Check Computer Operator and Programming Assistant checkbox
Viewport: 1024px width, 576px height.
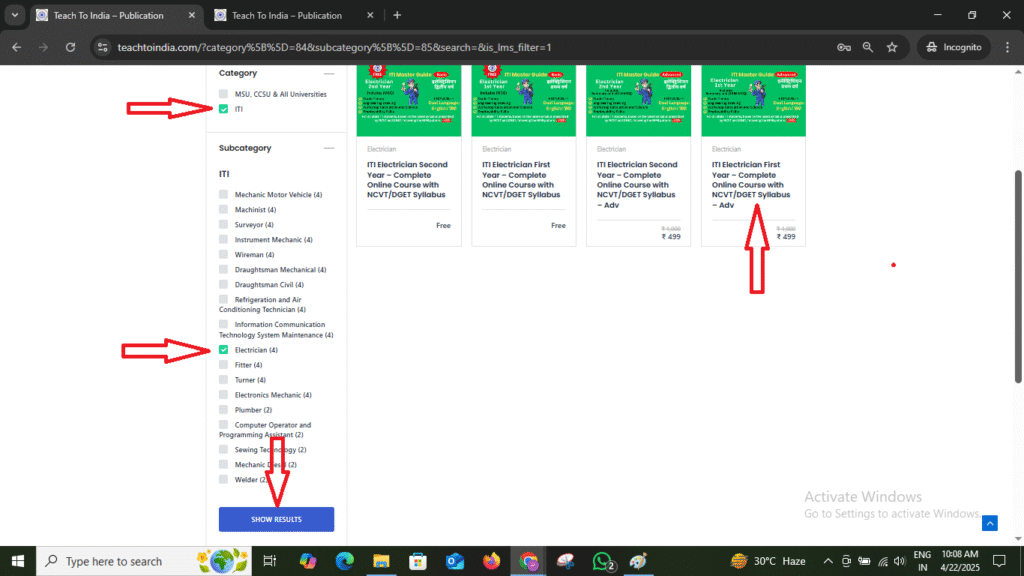pyautogui.click(x=223, y=425)
